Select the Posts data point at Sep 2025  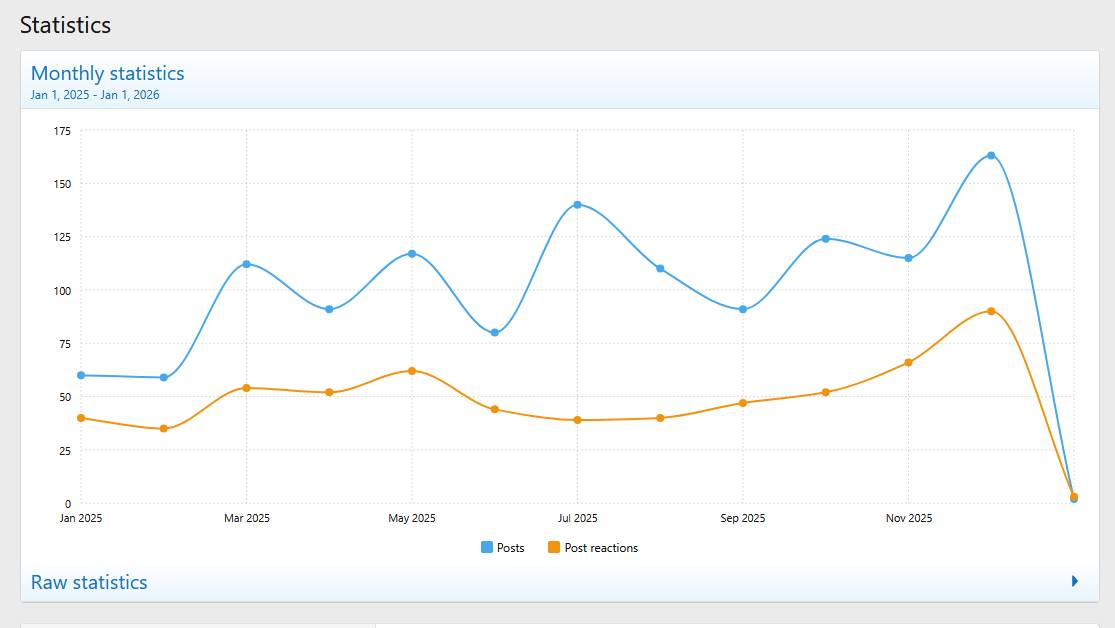pyautogui.click(x=742, y=309)
